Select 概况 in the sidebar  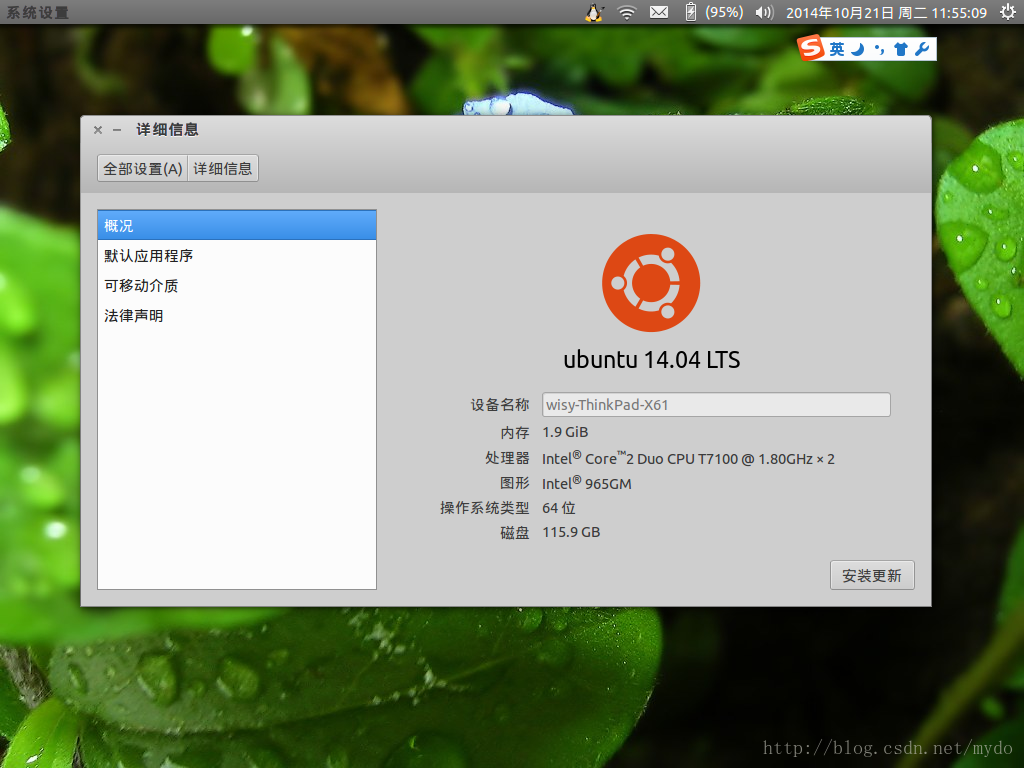(237, 225)
